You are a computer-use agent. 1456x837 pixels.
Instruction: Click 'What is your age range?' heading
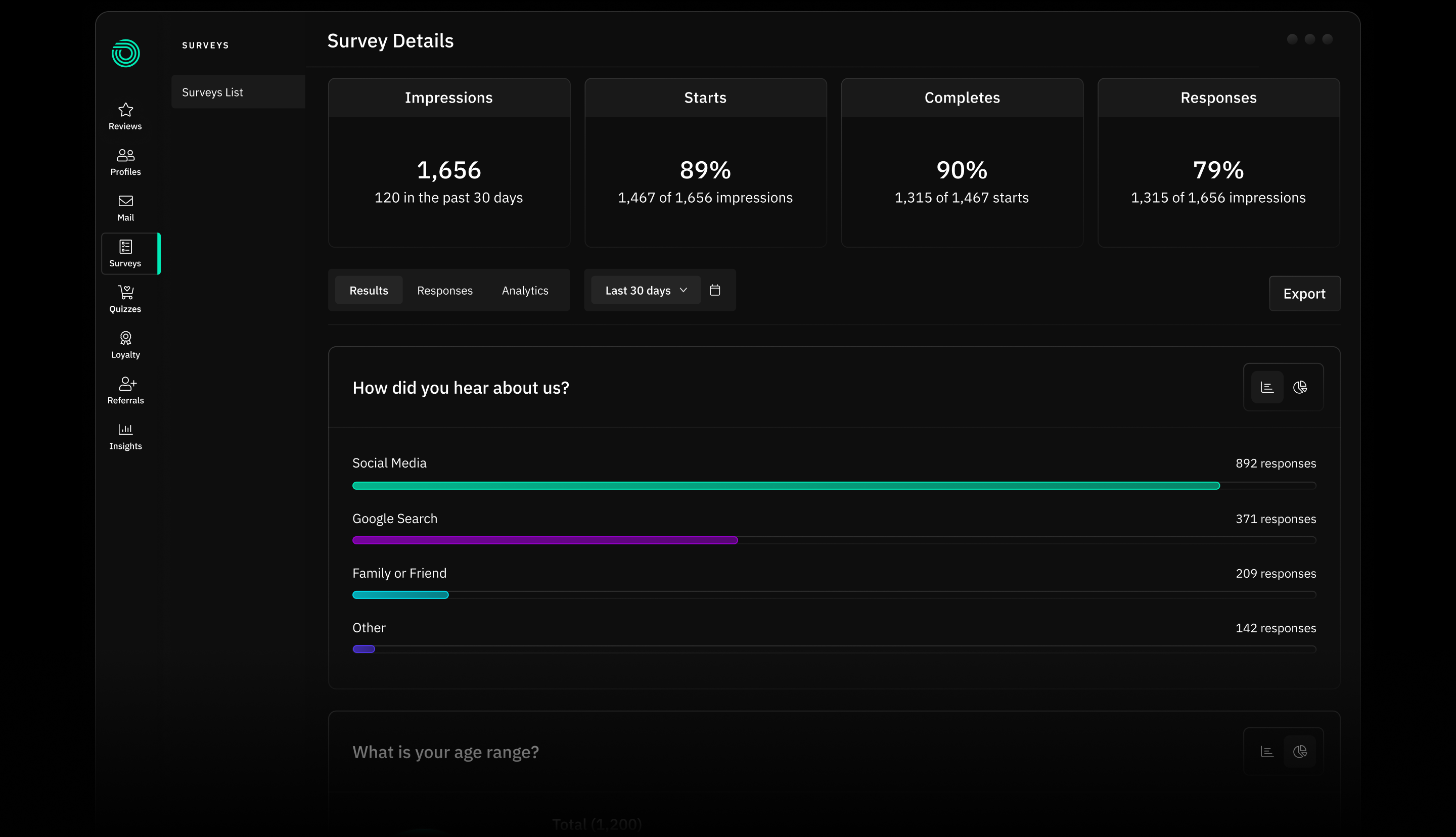445,753
